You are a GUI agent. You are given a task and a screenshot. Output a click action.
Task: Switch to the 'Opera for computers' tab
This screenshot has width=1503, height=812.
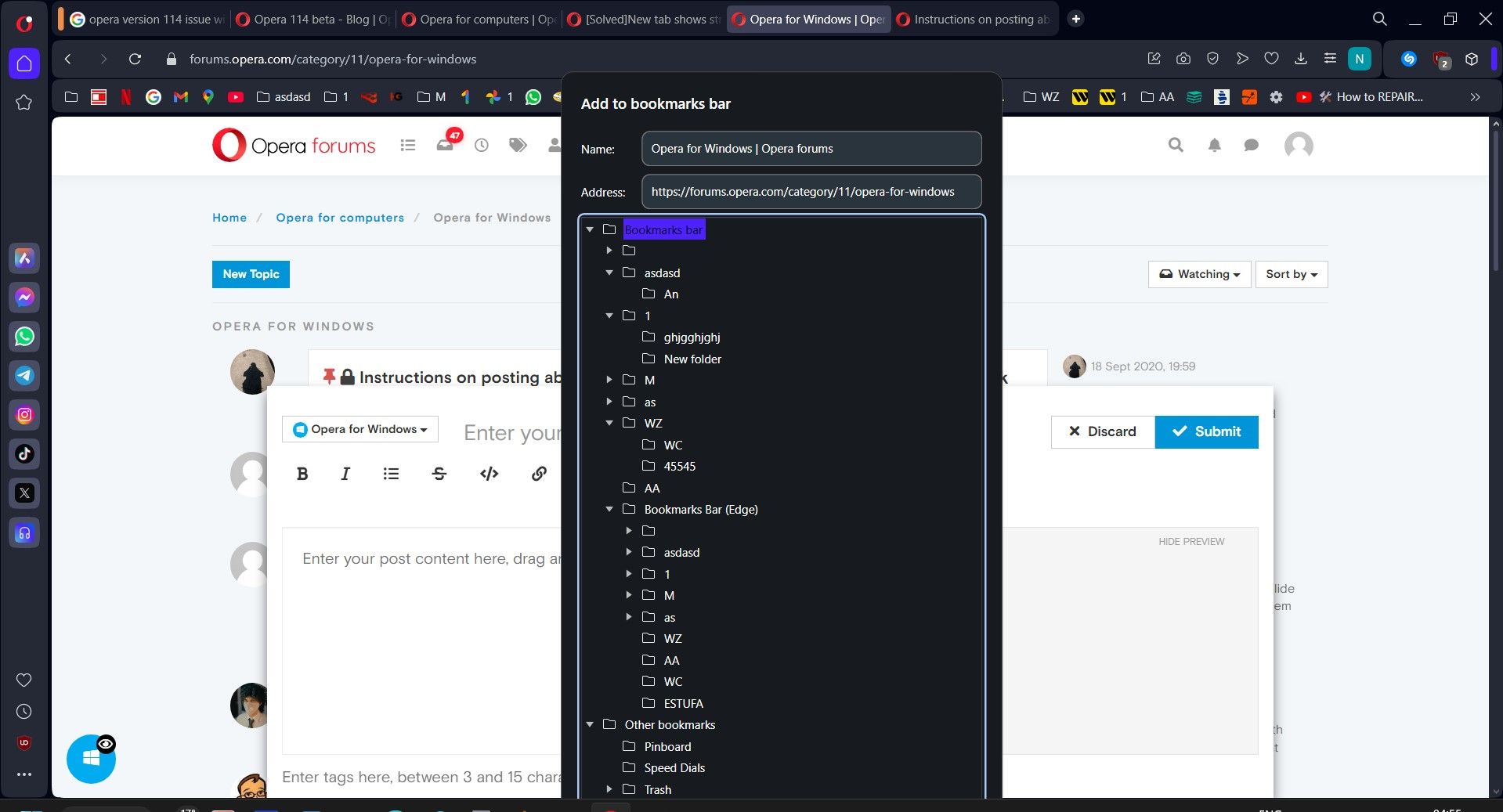(x=479, y=19)
